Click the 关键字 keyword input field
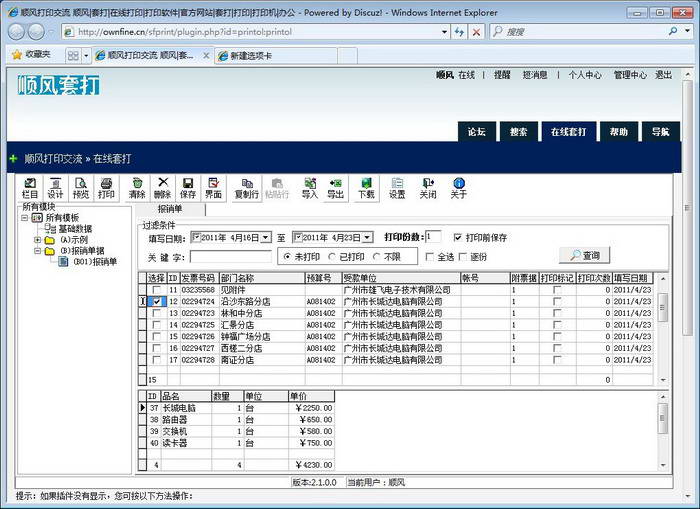 coord(231,257)
